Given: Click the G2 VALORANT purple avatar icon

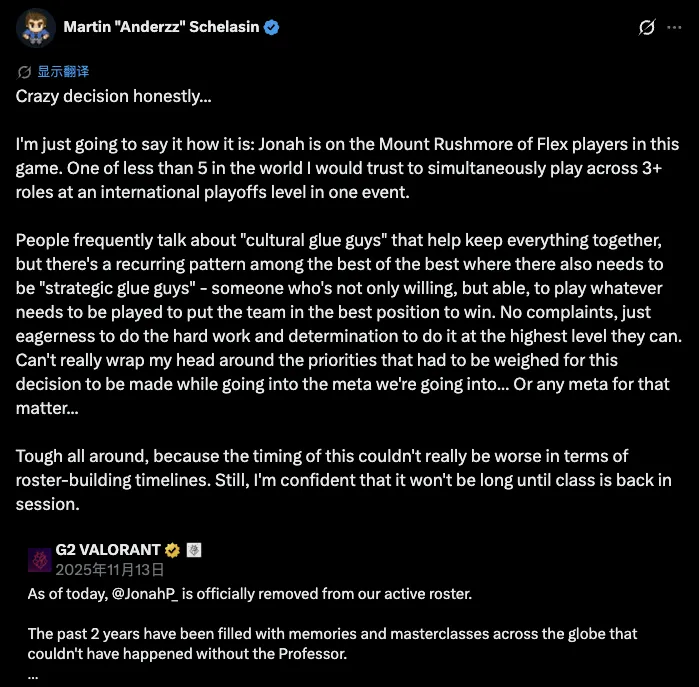Looking at the screenshot, I should coord(38,559).
